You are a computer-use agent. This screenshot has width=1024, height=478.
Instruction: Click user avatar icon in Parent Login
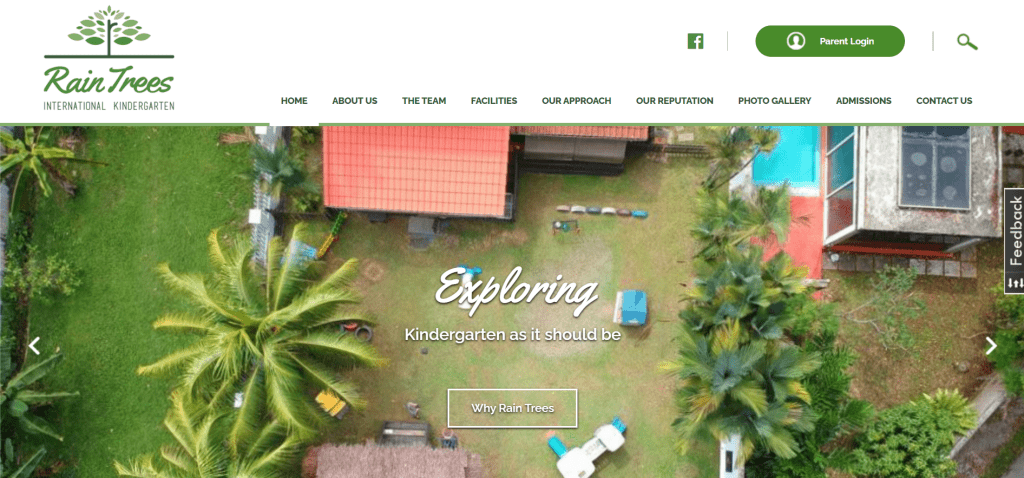[x=795, y=41]
